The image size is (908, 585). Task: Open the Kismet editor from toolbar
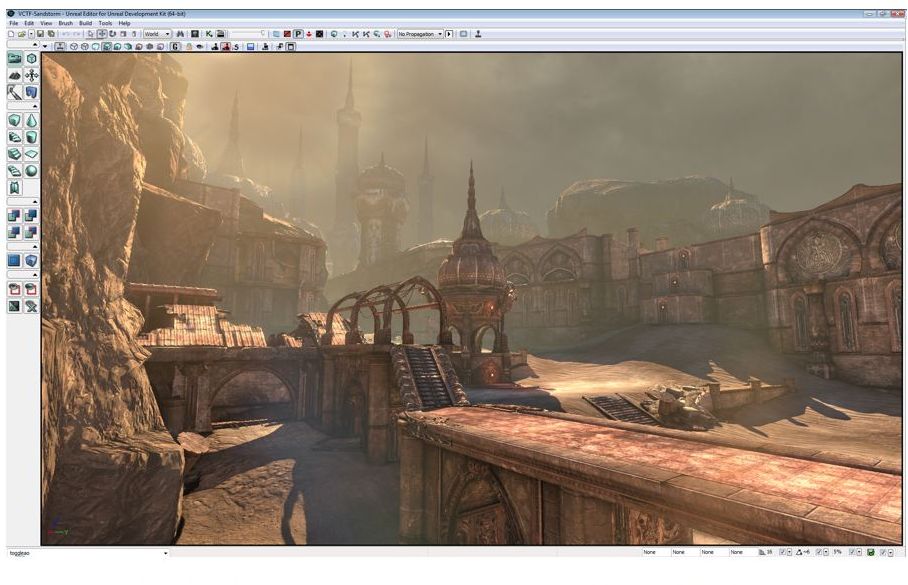point(209,34)
